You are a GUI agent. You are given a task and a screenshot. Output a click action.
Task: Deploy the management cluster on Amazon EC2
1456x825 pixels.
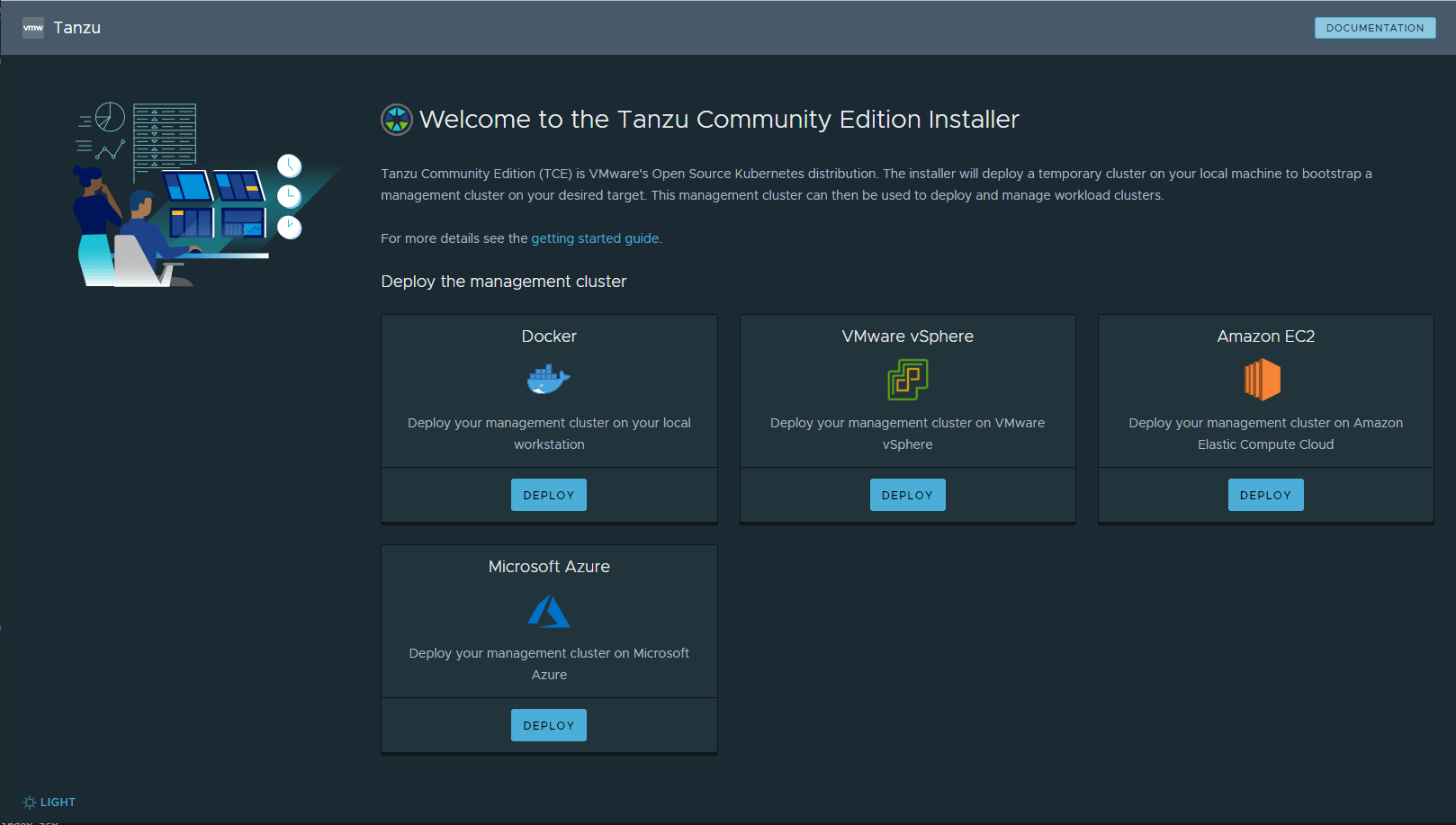1265,494
